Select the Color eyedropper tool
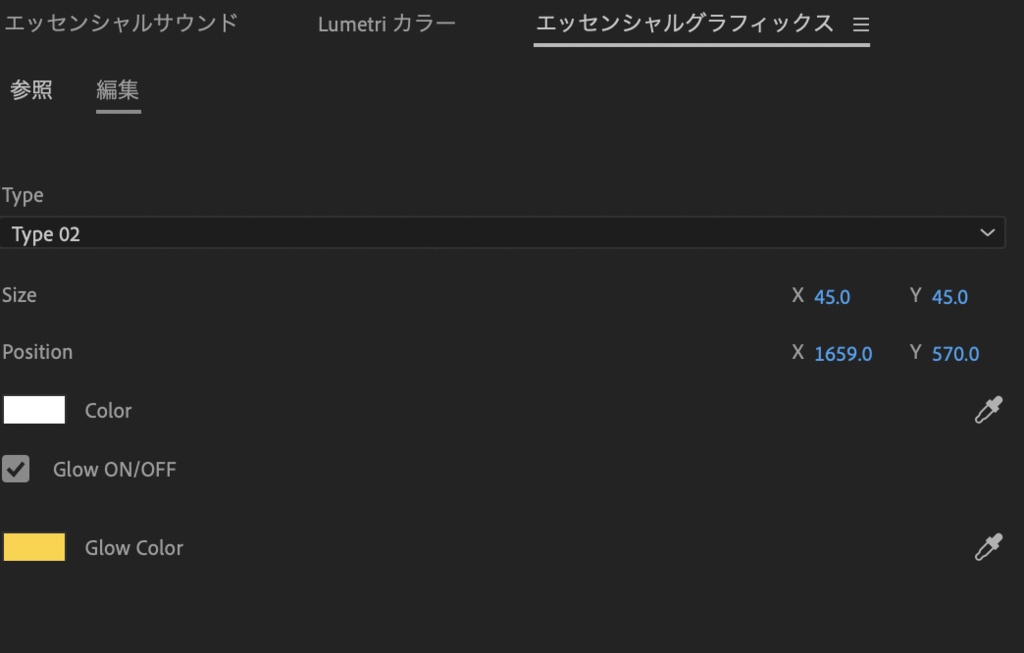 (988, 410)
